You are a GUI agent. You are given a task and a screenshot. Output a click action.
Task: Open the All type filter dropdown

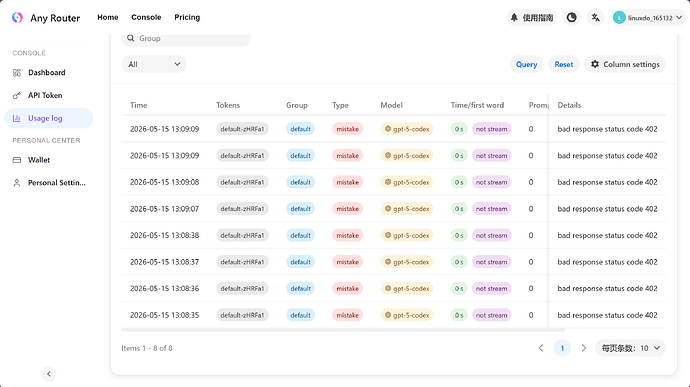(x=154, y=64)
